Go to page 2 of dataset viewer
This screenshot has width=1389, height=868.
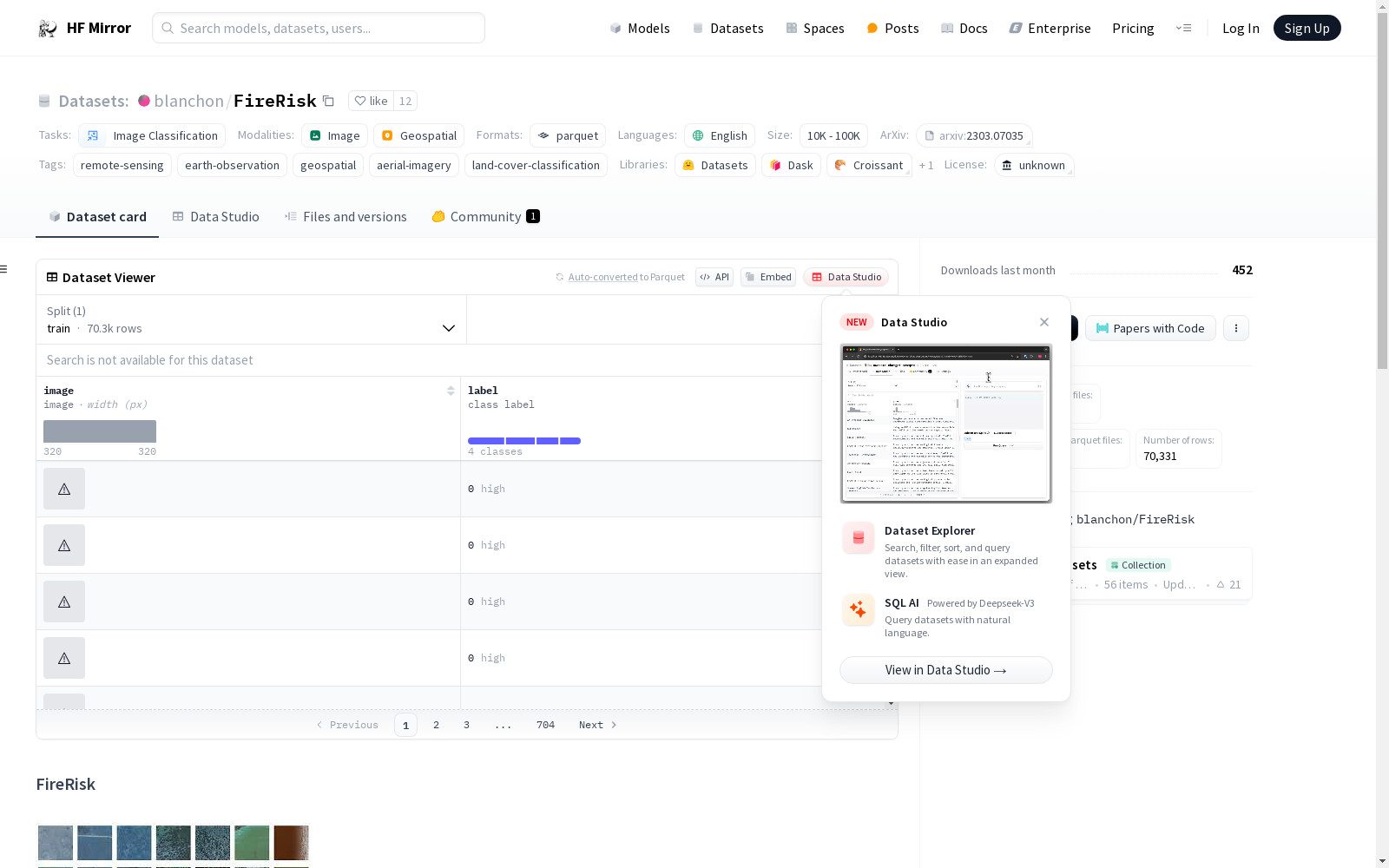click(x=436, y=725)
